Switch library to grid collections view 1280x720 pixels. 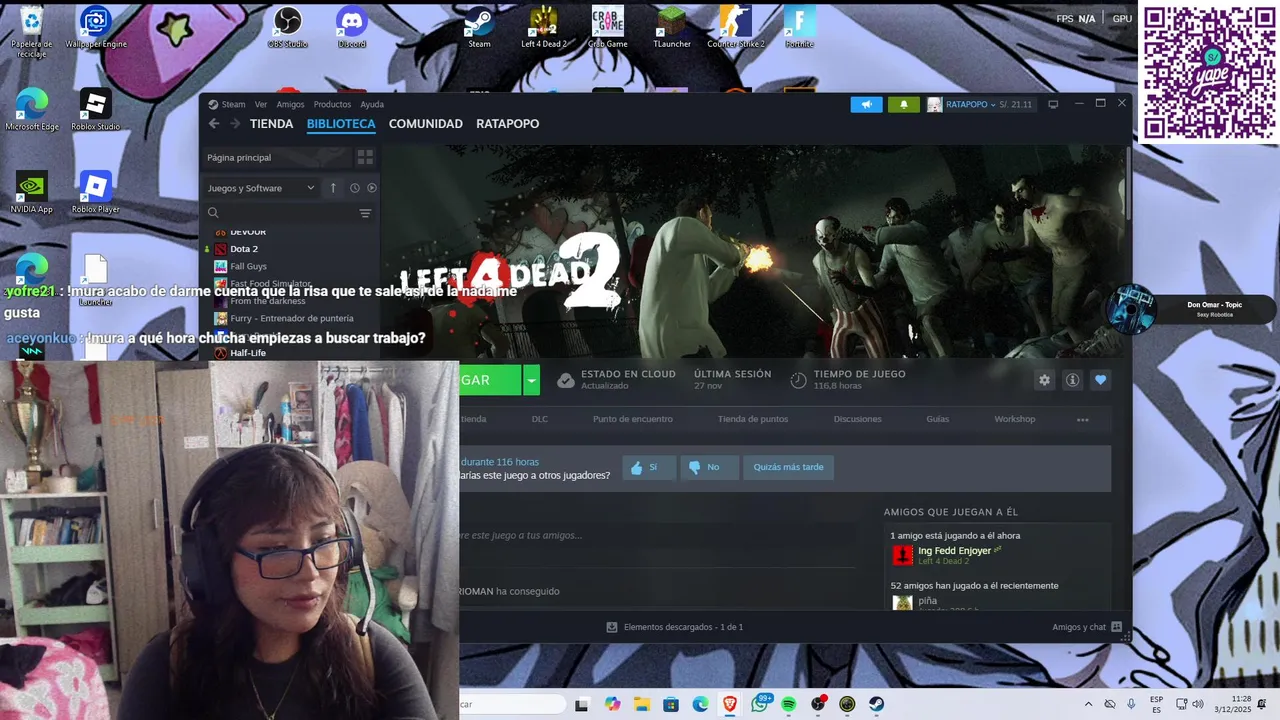365,157
